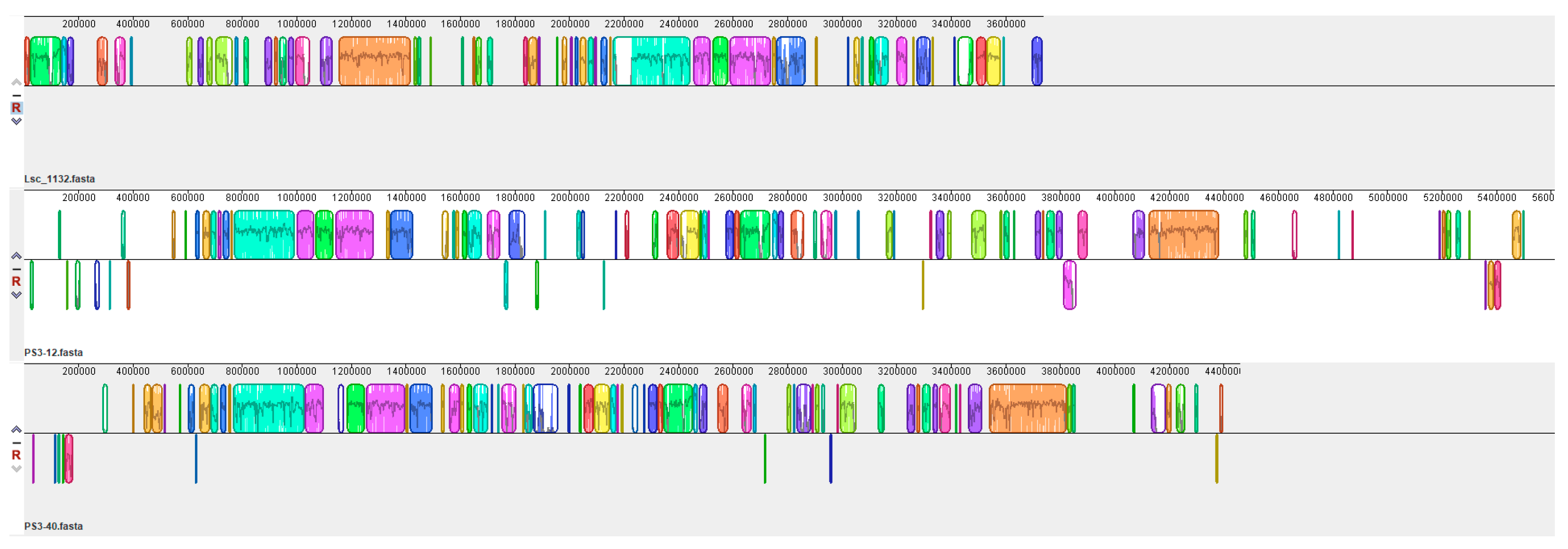The image size is (1568, 549).
Task: Select large orange block in PS3-40.fasta
Action: tap(1028, 408)
